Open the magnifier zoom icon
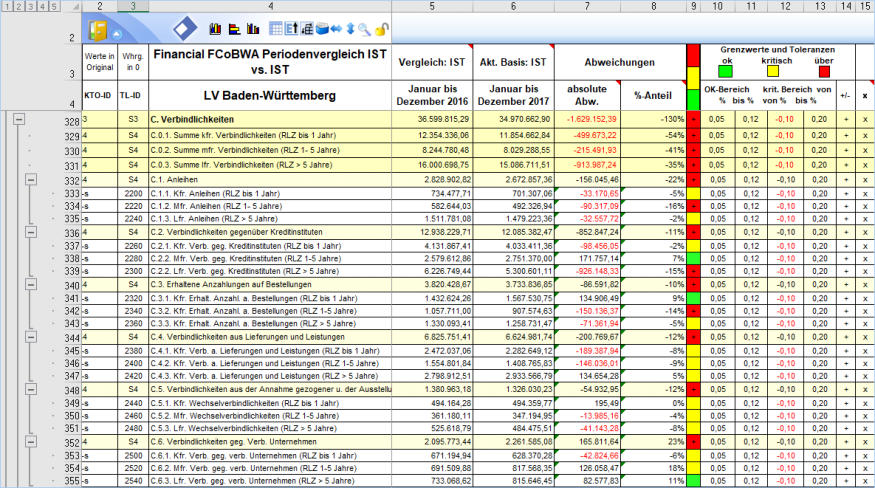This screenshot has height=488, width=875. pos(364,30)
